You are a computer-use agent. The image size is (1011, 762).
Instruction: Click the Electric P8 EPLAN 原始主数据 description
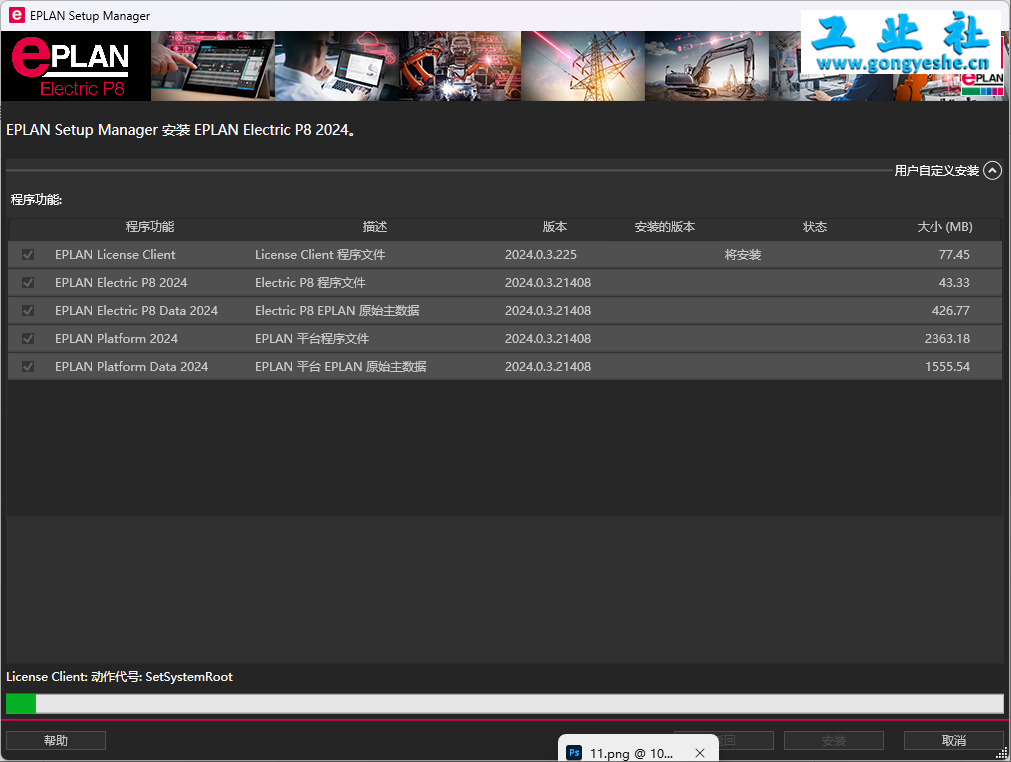(337, 311)
